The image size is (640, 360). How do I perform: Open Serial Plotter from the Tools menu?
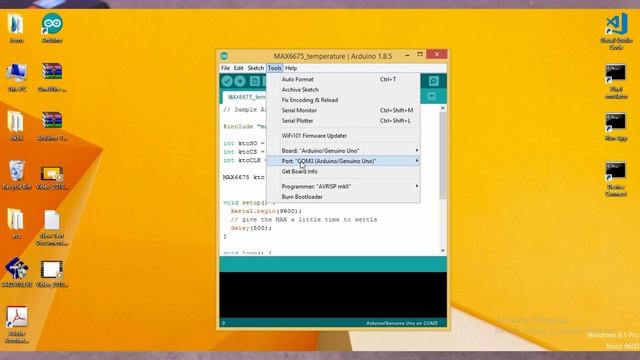tap(343, 120)
